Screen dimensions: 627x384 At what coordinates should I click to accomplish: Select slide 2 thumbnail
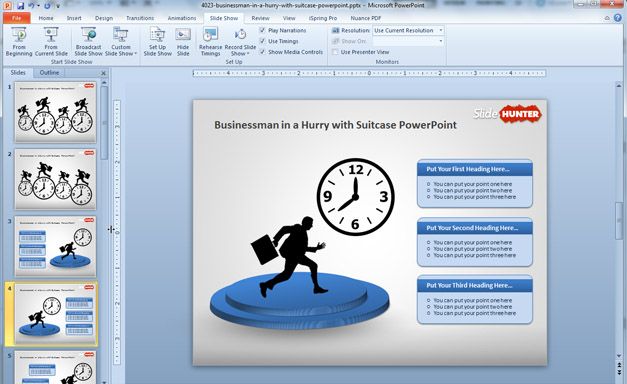click(56, 179)
